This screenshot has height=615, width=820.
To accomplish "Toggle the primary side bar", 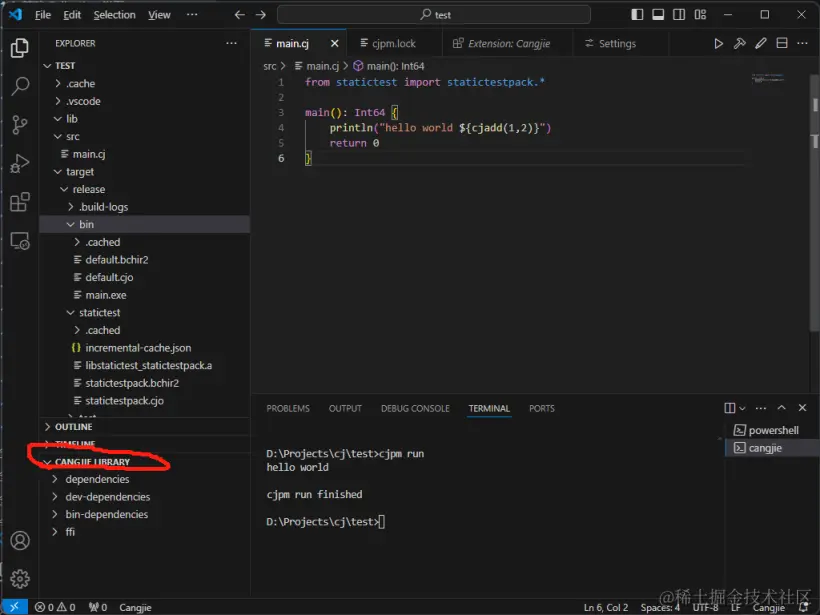I will click(x=637, y=15).
